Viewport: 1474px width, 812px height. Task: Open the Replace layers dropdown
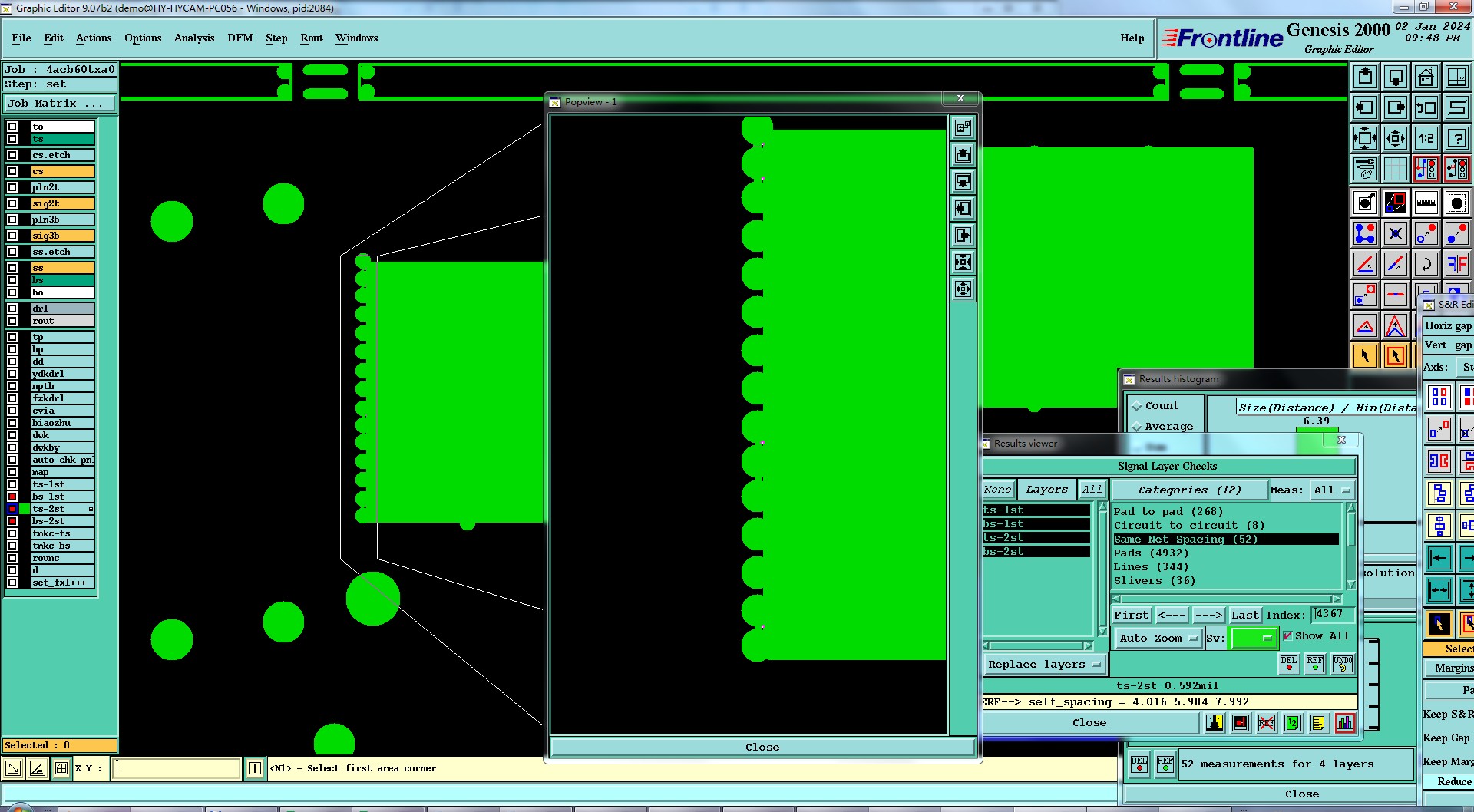pos(1044,665)
